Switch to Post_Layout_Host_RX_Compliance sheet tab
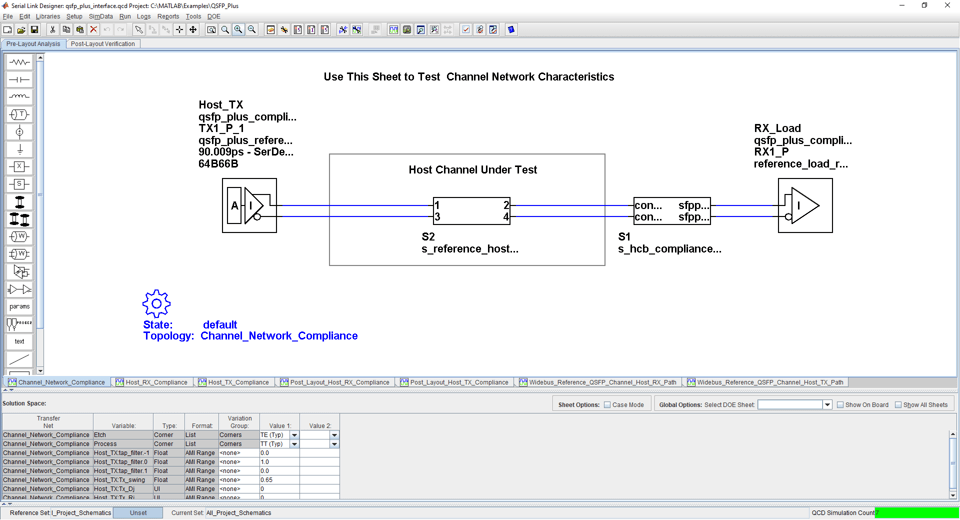The width and height of the screenshot is (960, 520). click(x=335, y=382)
